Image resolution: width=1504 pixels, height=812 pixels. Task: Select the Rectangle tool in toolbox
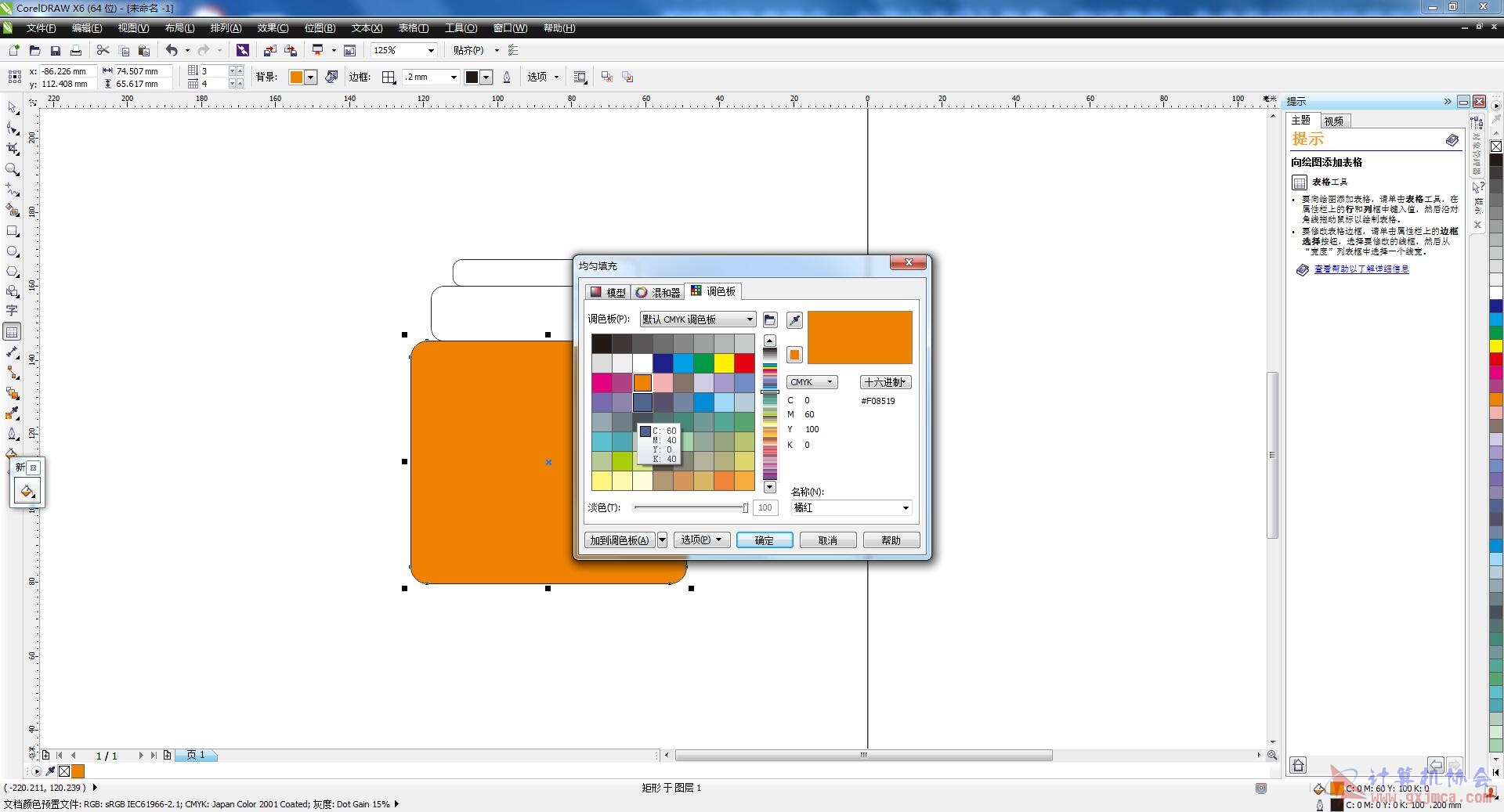point(13,231)
